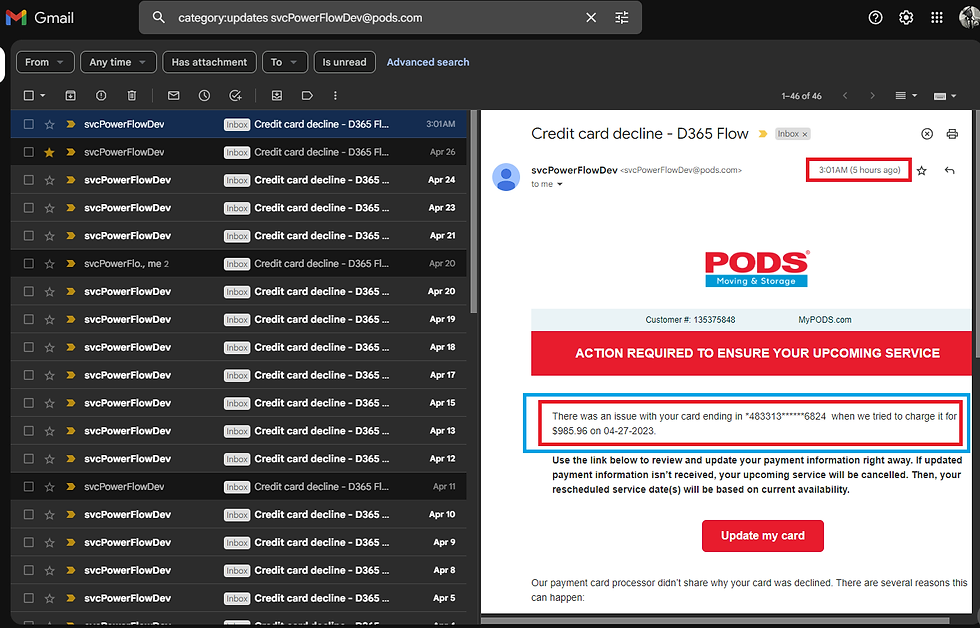Remove Inbox label from open message
The image size is (980, 628).
[x=805, y=134]
